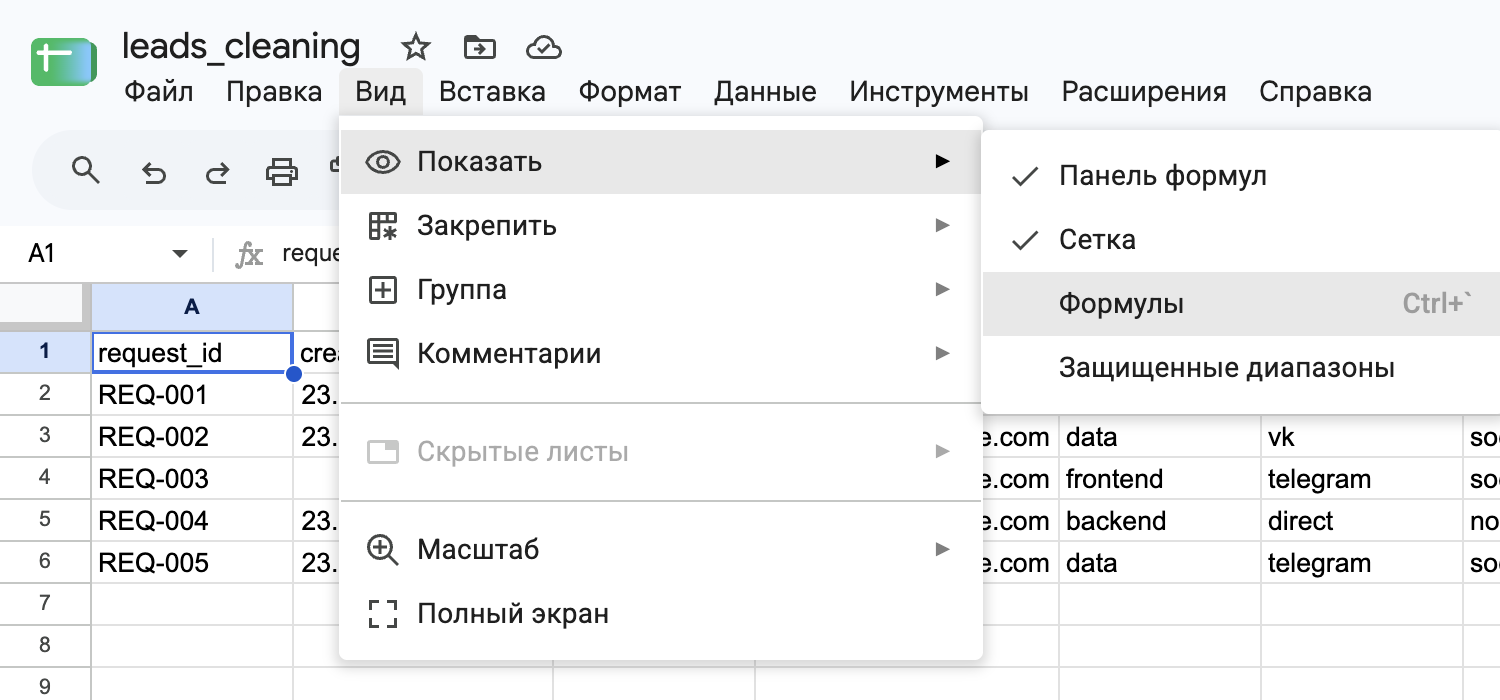The image size is (1500, 700).
Task: Click the print icon
Action: click(x=282, y=173)
